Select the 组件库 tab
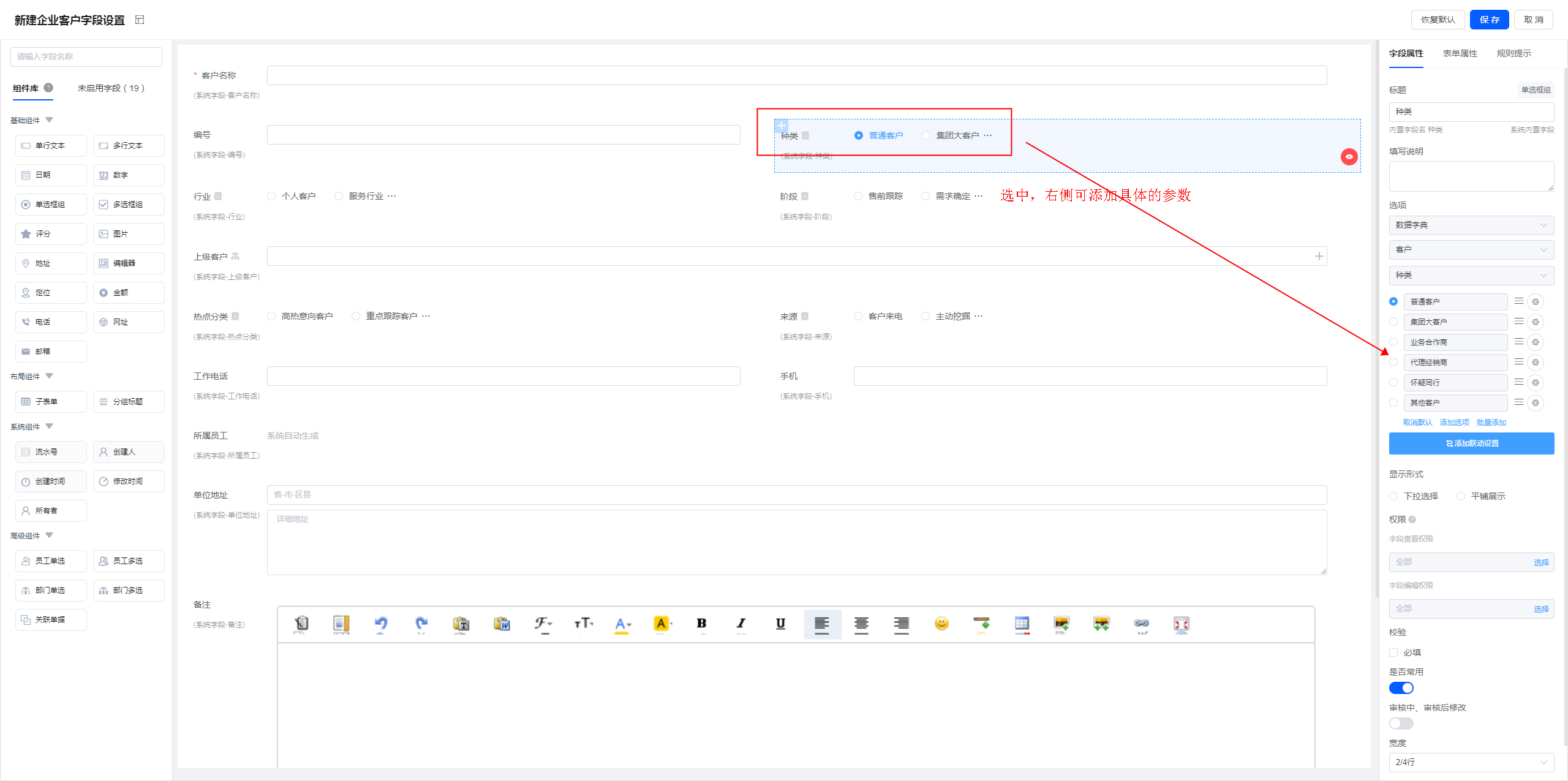 tap(26, 88)
